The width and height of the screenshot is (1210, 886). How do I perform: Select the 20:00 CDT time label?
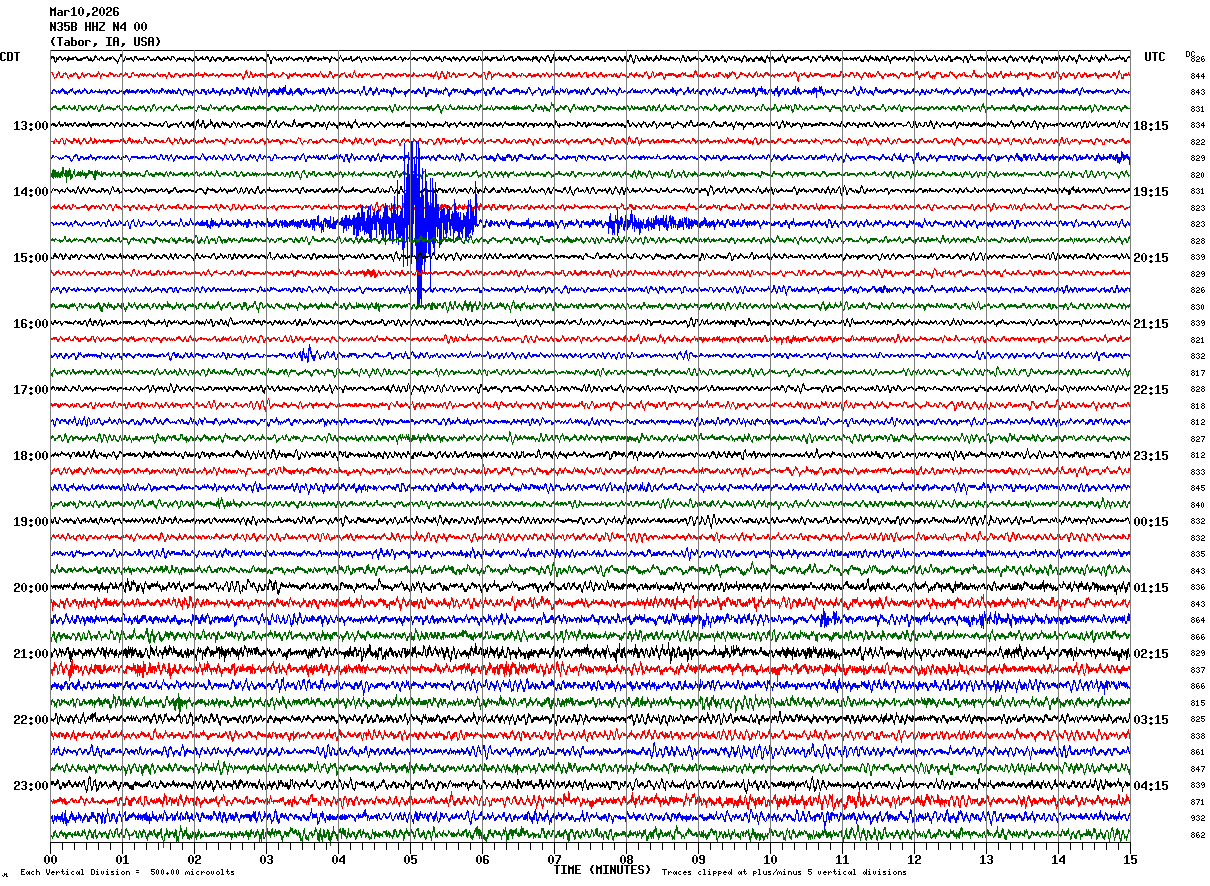tap(30, 588)
